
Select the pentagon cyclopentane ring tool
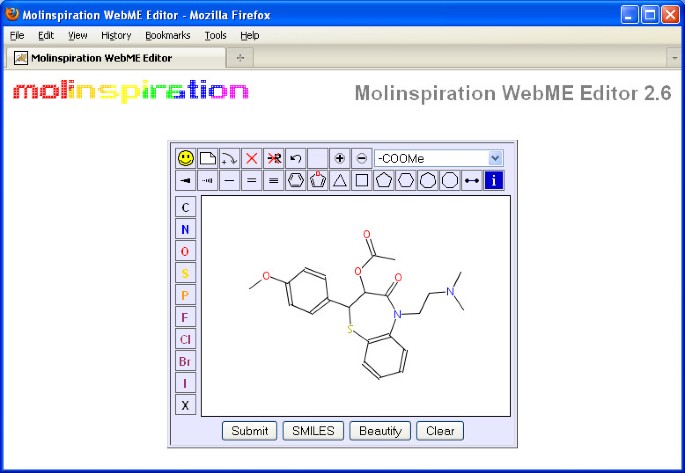tap(384, 180)
